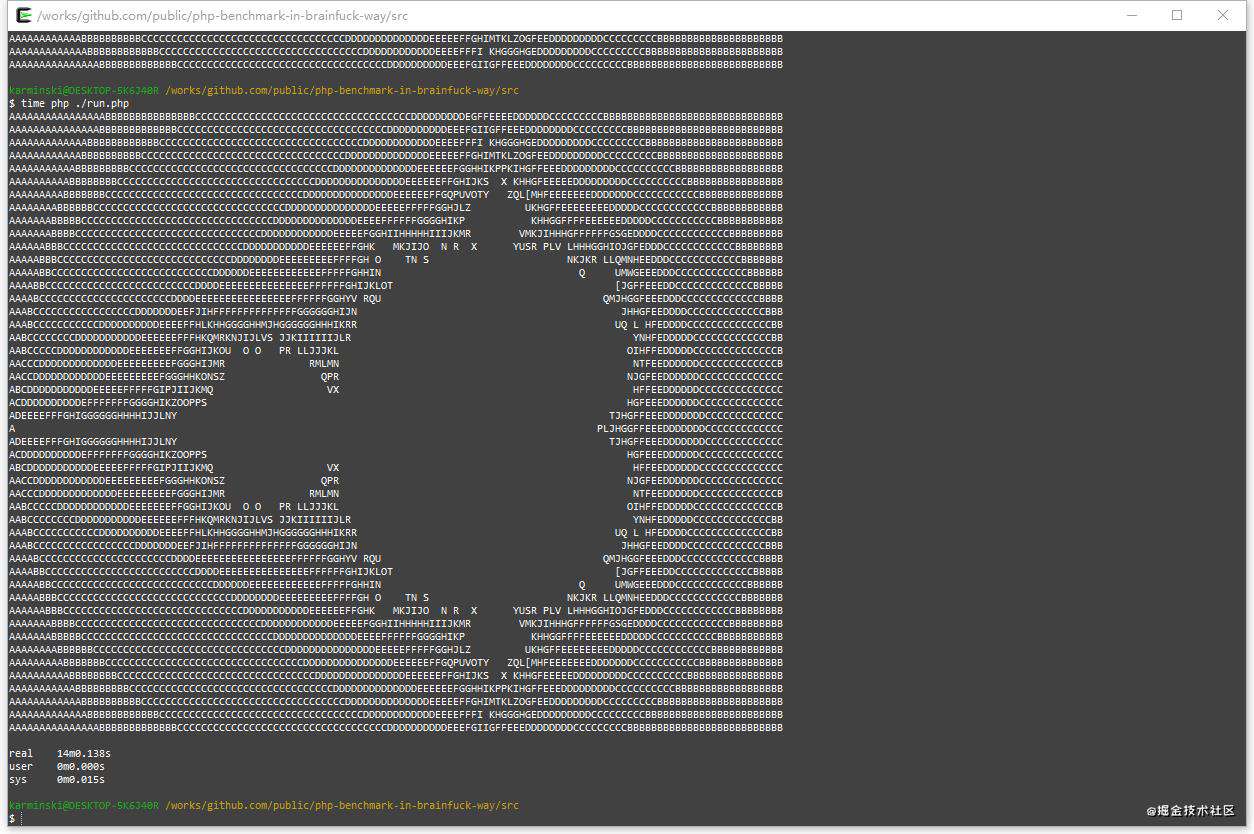Click the last '$' prompt with the cursor
Screen dimensions: 1254x834
[14, 818]
